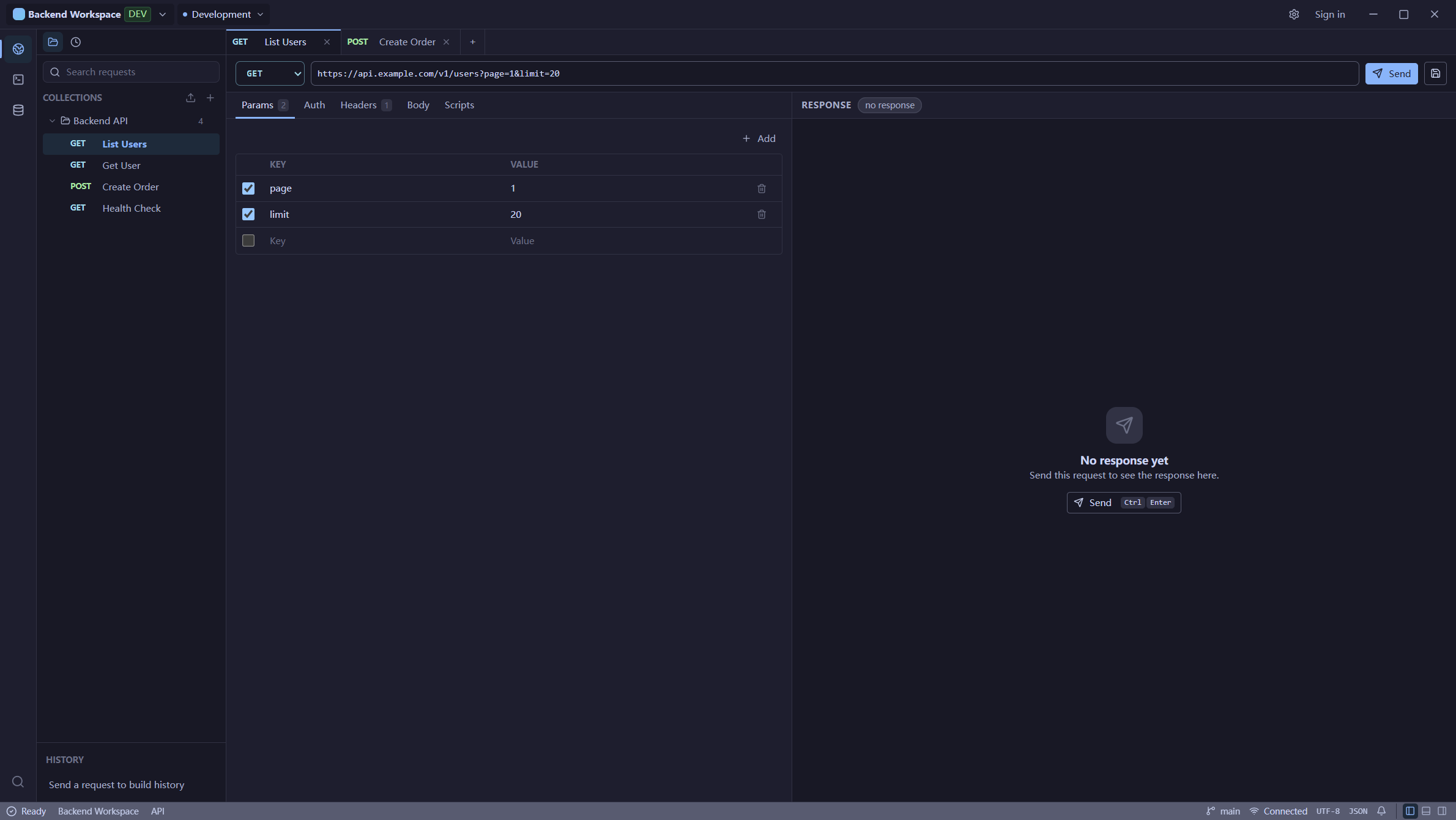Add a new collection with the plus icon
The image size is (1456, 820).
pyautogui.click(x=210, y=98)
